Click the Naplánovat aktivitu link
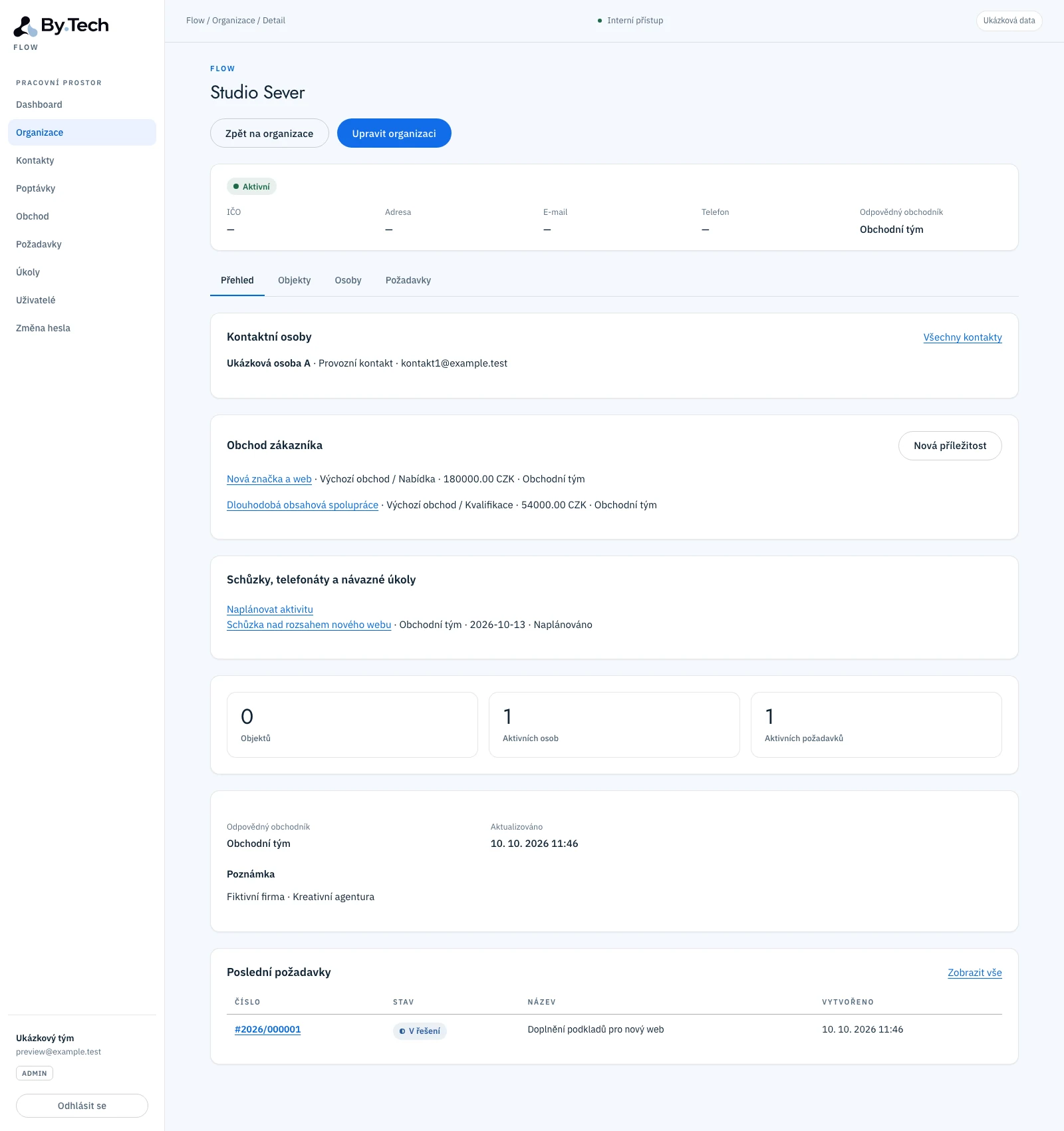Screen dimensions: 1064x1131 (x=270, y=609)
